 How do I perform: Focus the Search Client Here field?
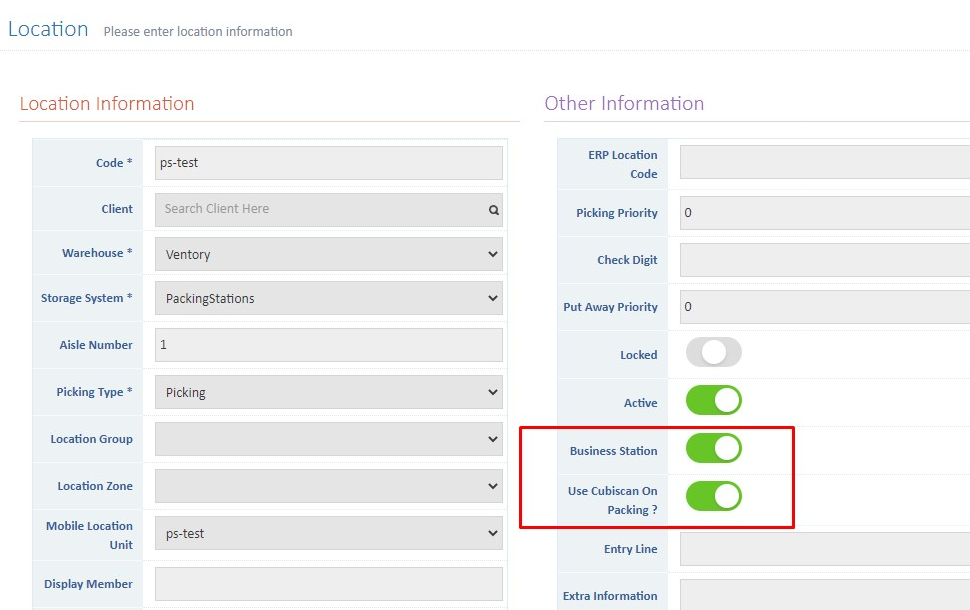tap(320, 209)
